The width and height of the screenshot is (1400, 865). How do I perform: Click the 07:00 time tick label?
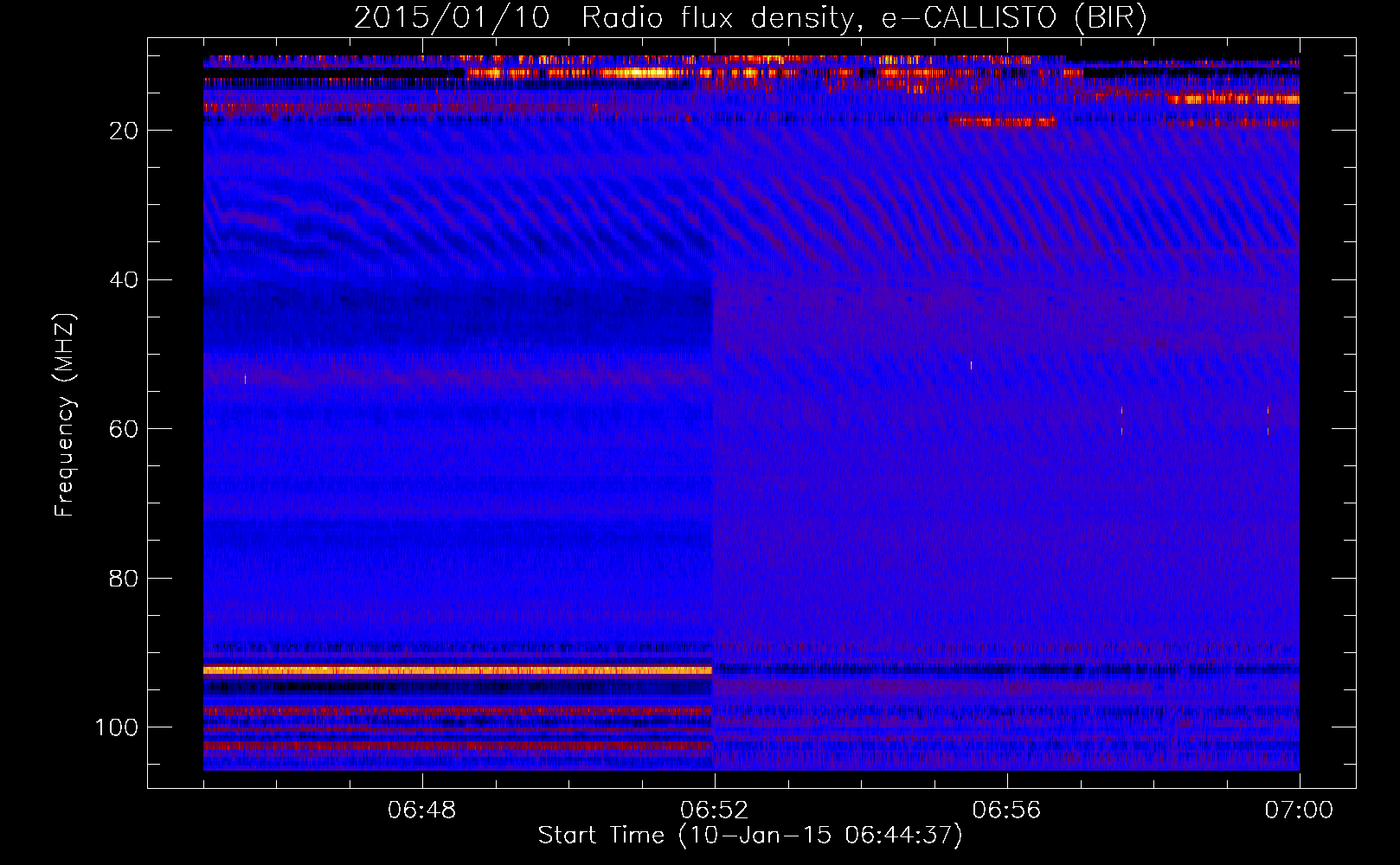click(x=1299, y=811)
